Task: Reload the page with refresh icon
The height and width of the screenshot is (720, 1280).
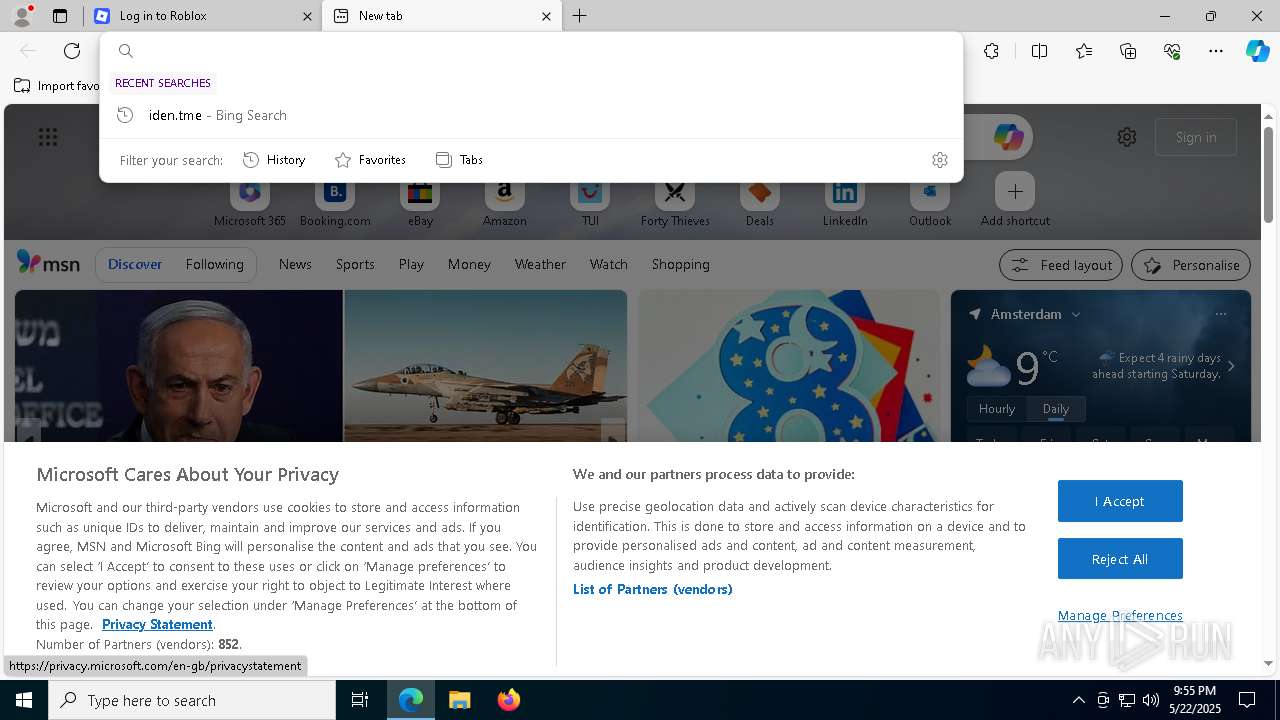Action: coord(72,51)
